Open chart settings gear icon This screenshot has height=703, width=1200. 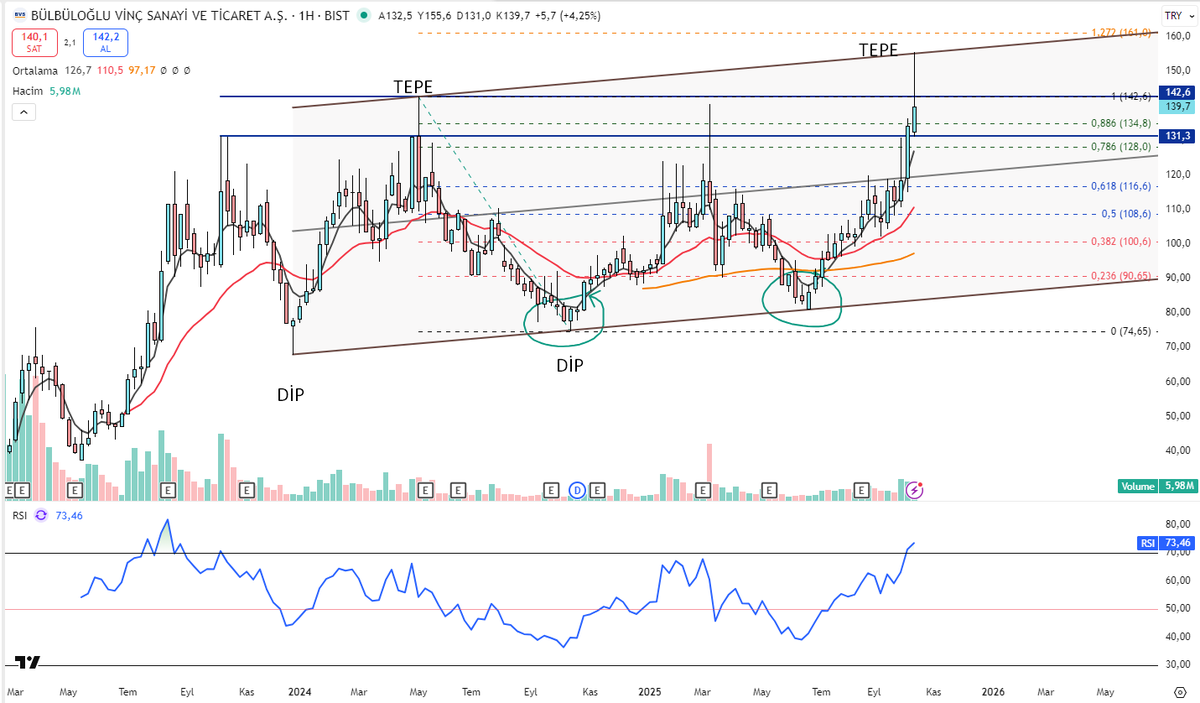click(x=1178, y=692)
